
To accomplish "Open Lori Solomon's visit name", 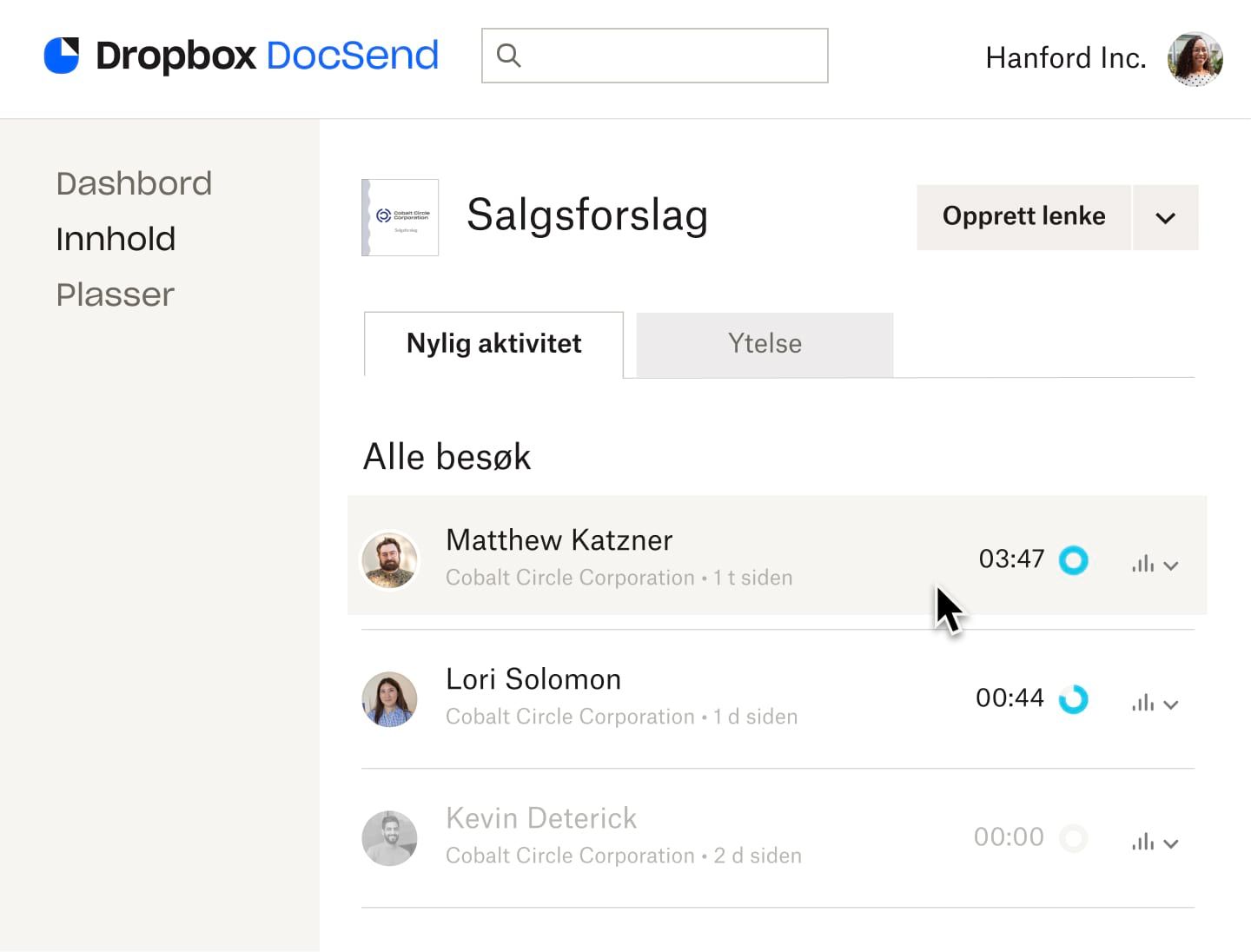I will [x=533, y=679].
